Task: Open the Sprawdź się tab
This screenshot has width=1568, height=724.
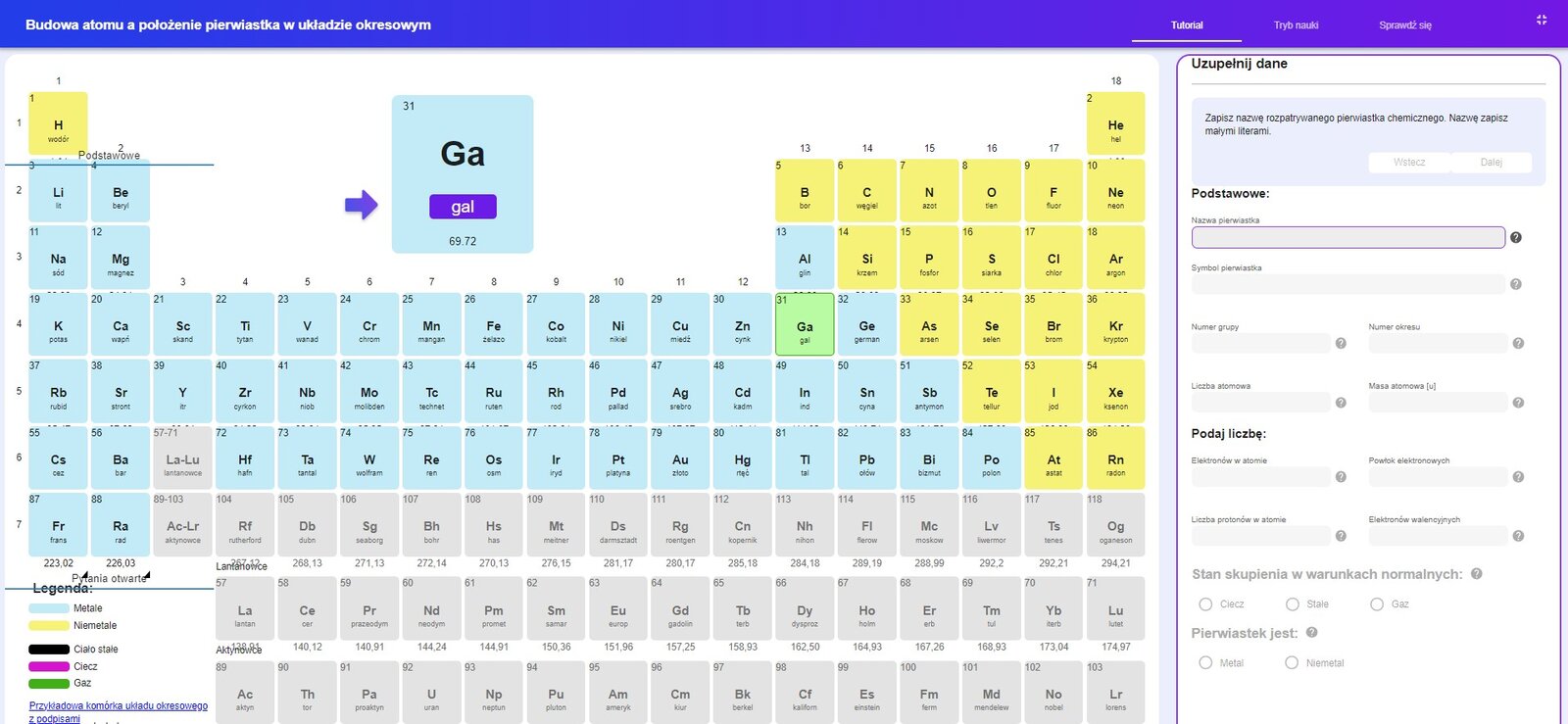Action: 1404,25
